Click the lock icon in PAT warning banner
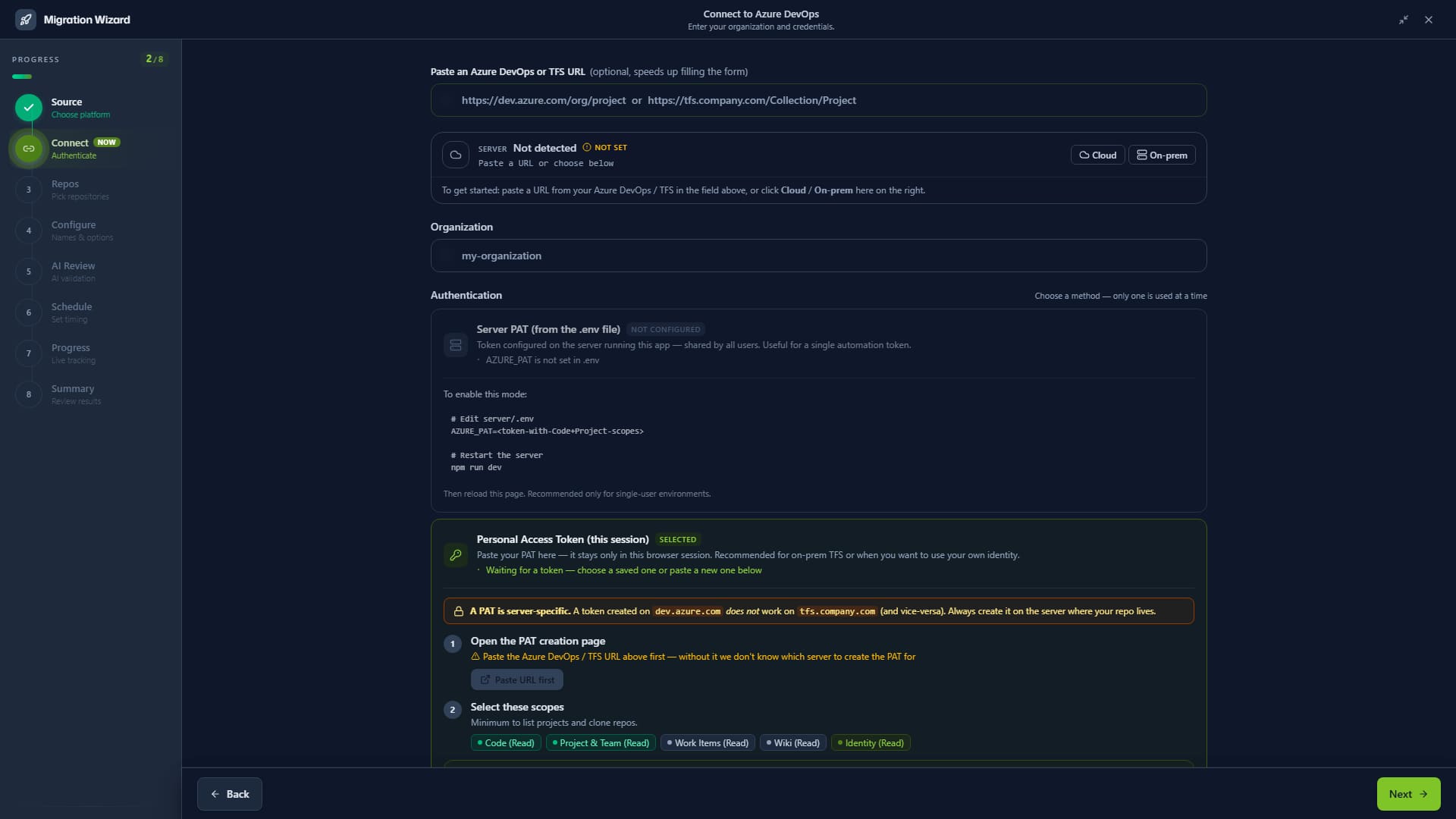 459,611
